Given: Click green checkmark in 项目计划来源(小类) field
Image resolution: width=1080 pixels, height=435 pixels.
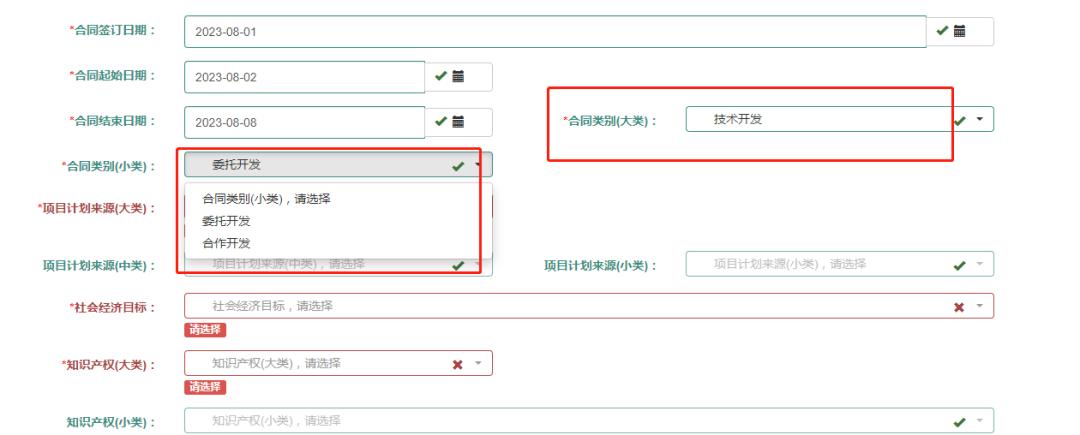Looking at the screenshot, I should [x=959, y=265].
